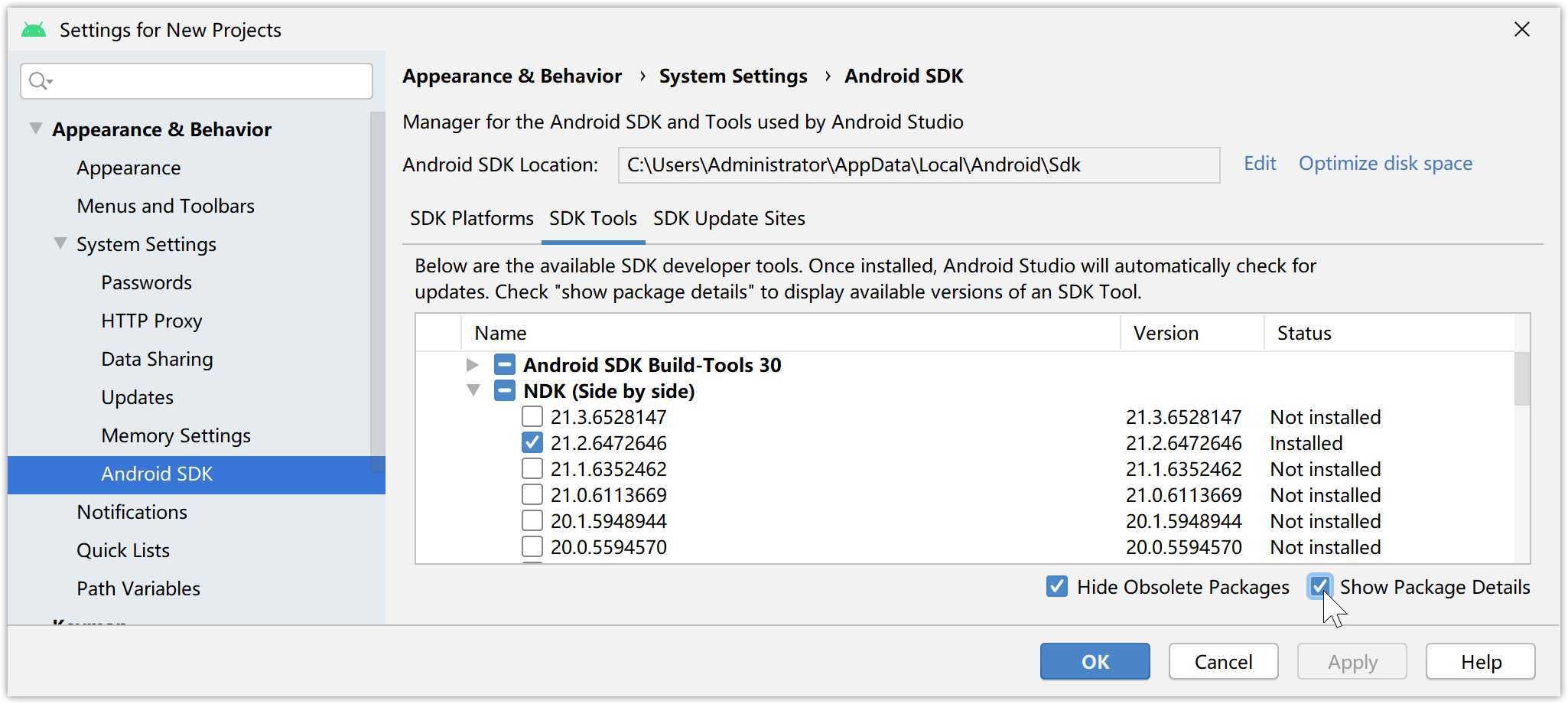Click System Settings breadcrumb
This screenshot has width=1568, height=704.
(733, 76)
